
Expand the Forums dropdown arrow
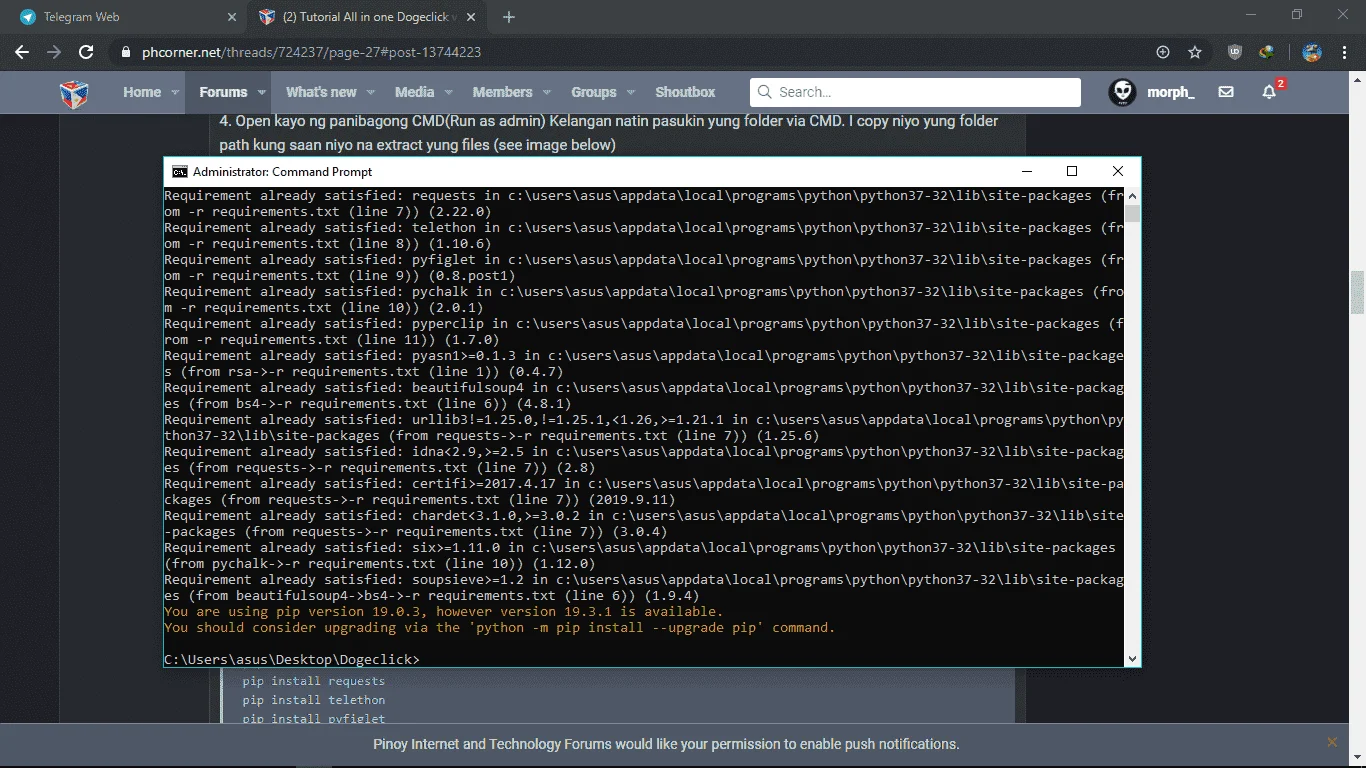pos(261,92)
